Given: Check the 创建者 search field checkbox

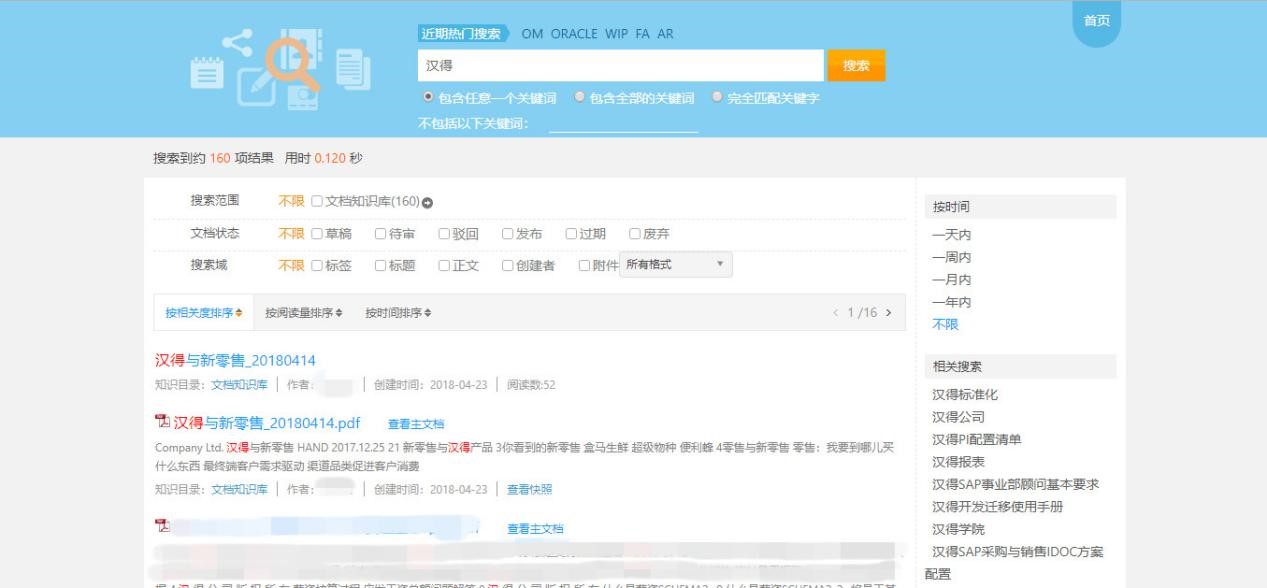Looking at the screenshot, I should pyautogui.click(x=508, y=265).
